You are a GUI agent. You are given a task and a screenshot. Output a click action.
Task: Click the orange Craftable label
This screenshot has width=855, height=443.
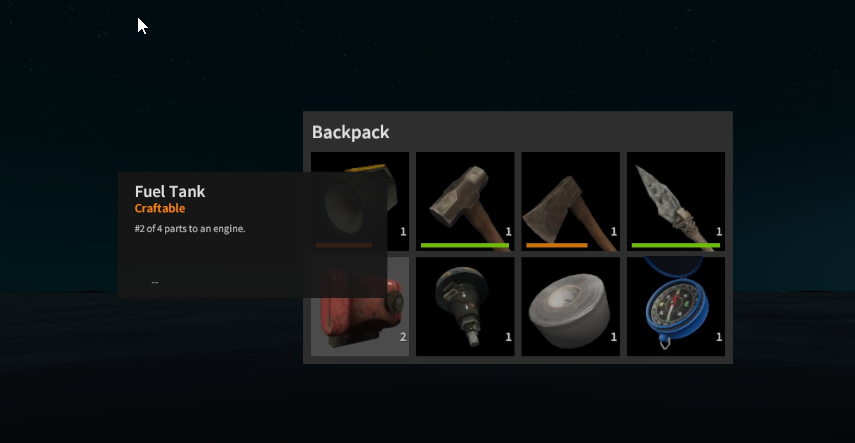click(160, 208)
